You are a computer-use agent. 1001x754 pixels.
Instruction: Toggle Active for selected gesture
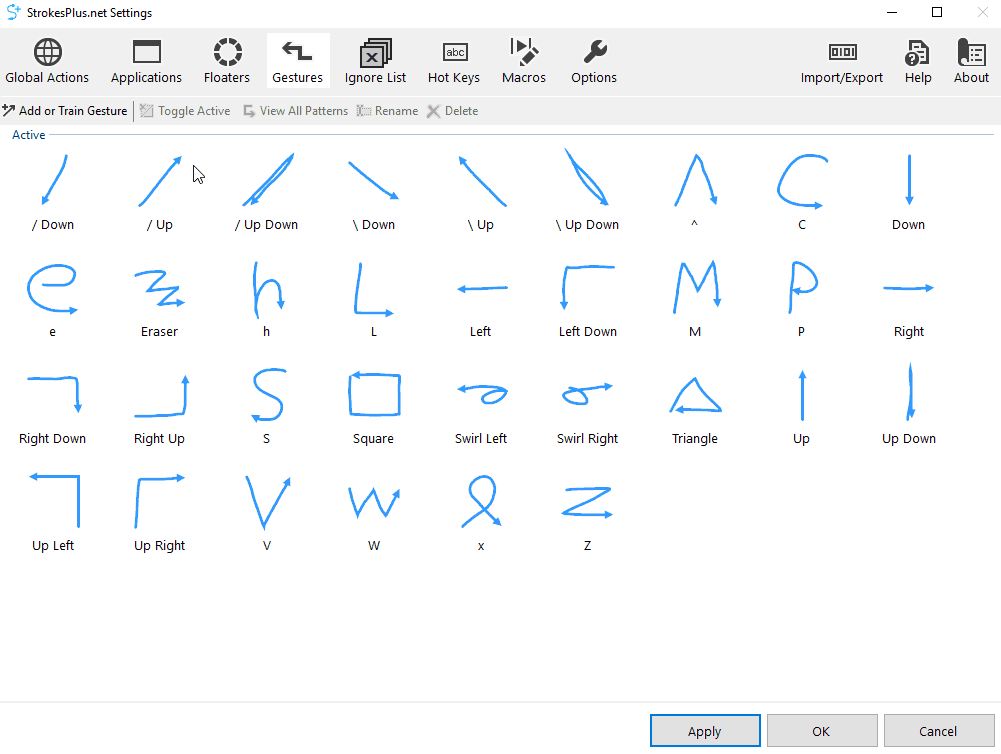(x=185, y=111)
